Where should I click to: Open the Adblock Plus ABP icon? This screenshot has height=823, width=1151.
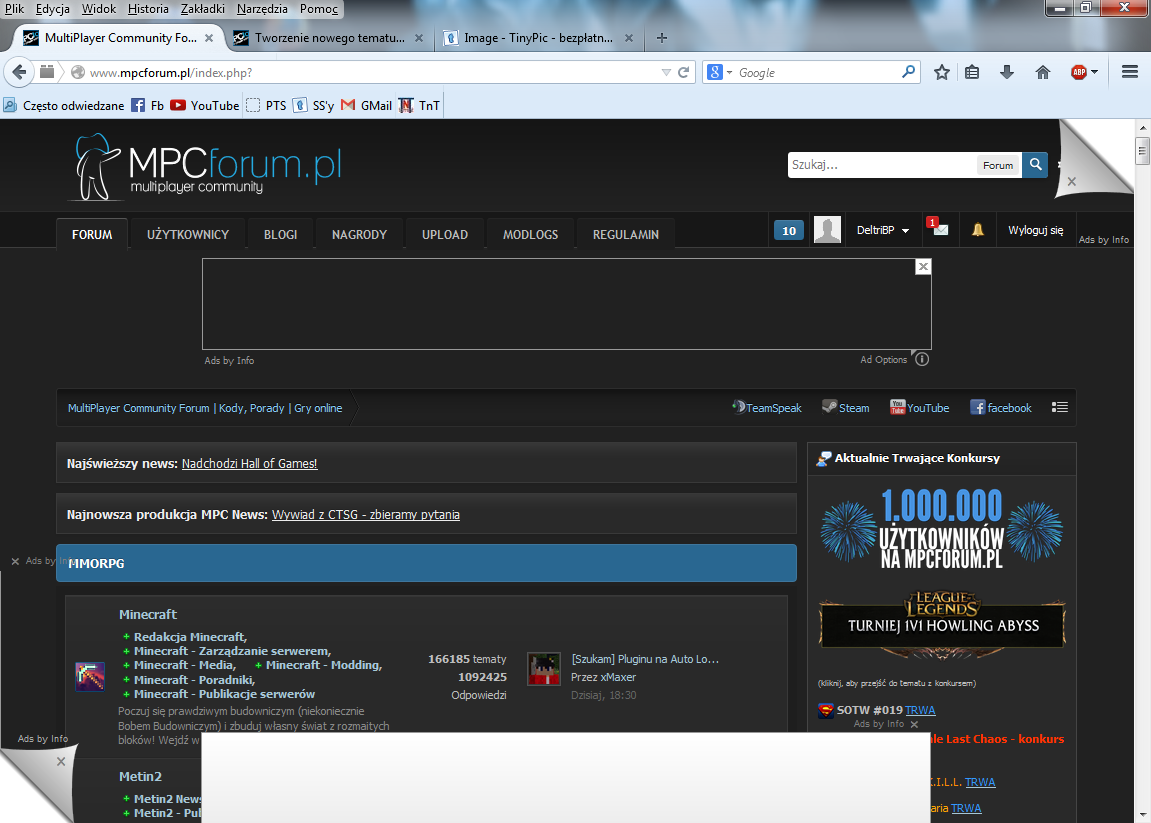(x=1078, y=72)
